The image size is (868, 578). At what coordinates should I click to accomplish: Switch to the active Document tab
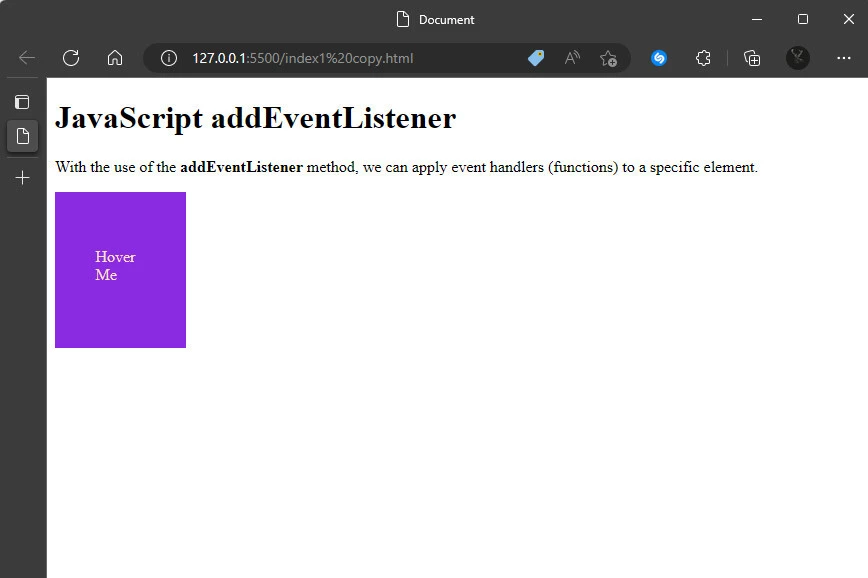(22, 136)
